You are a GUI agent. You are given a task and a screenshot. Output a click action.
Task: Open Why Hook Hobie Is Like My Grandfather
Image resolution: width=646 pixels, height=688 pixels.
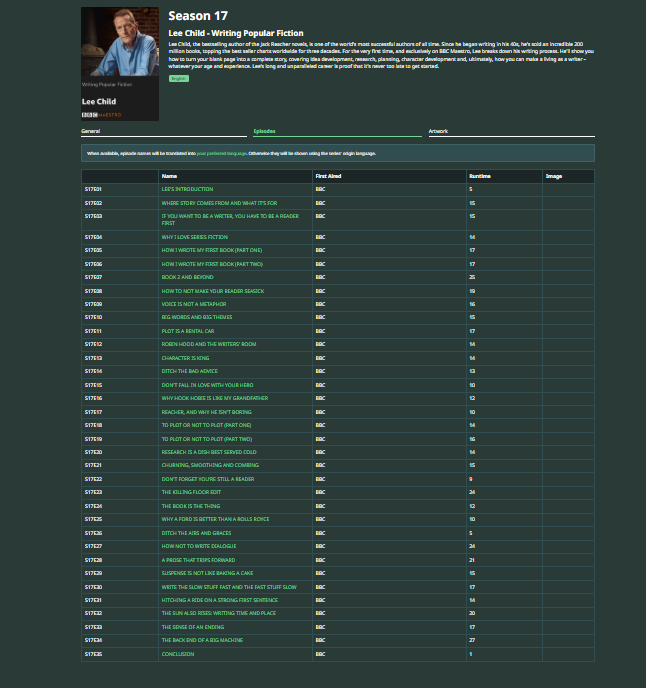click(x=215, y=398)
